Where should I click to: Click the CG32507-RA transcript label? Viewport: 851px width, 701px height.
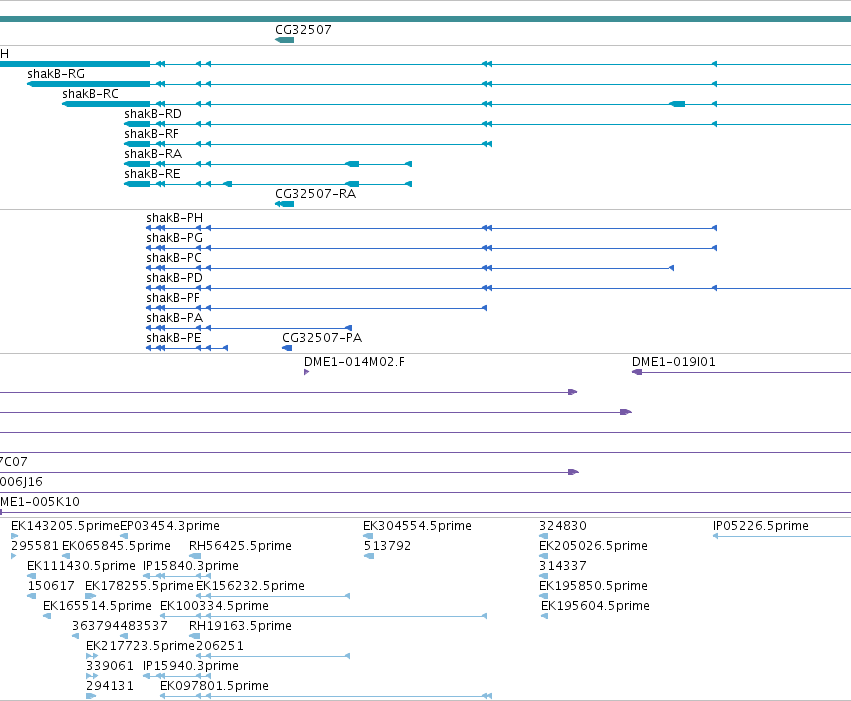coord(315,194)
